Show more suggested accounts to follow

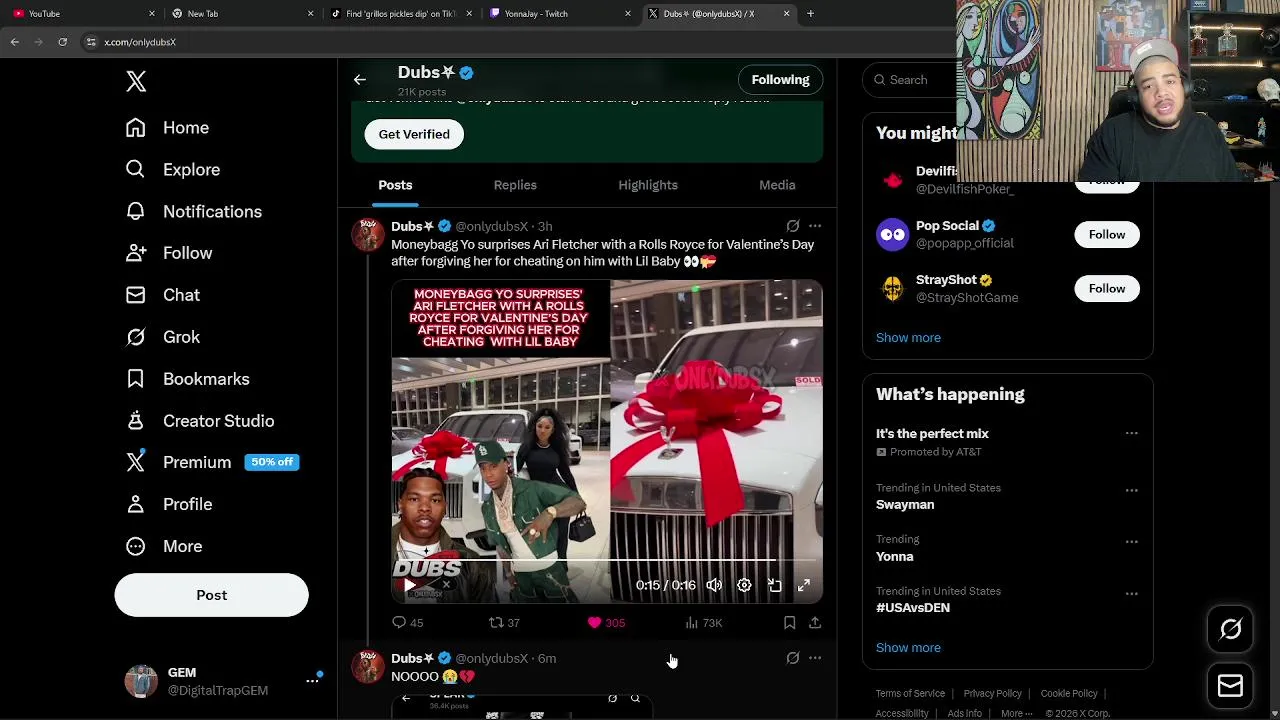click(x=908, y=338)
